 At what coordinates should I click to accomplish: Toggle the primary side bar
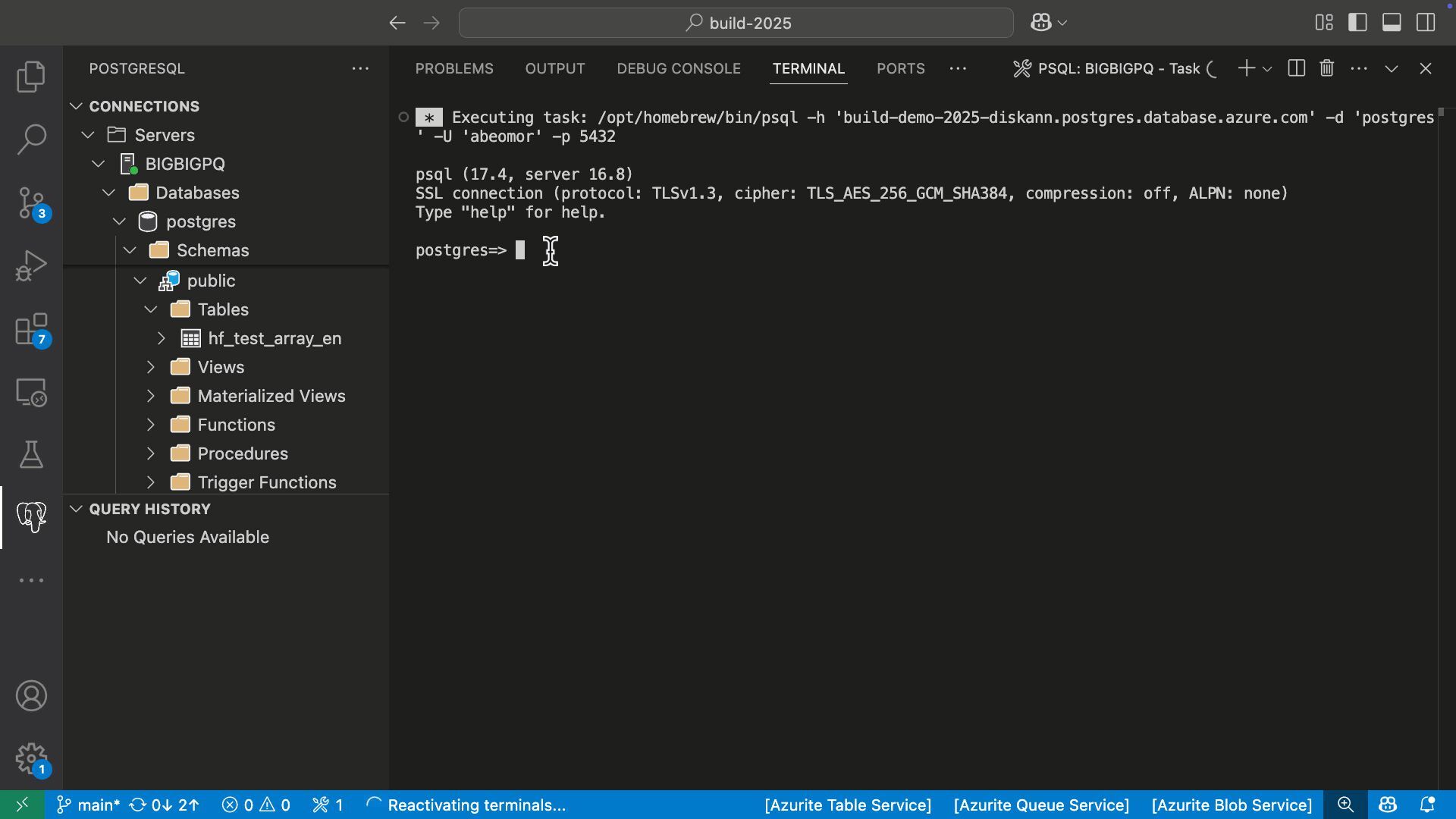1357,23
